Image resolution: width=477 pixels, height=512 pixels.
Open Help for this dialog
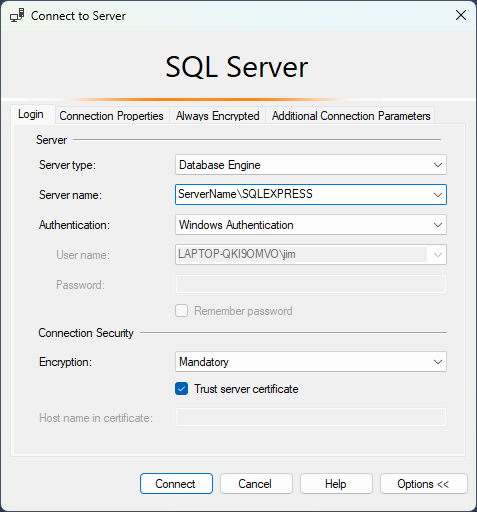coord(336,484)
